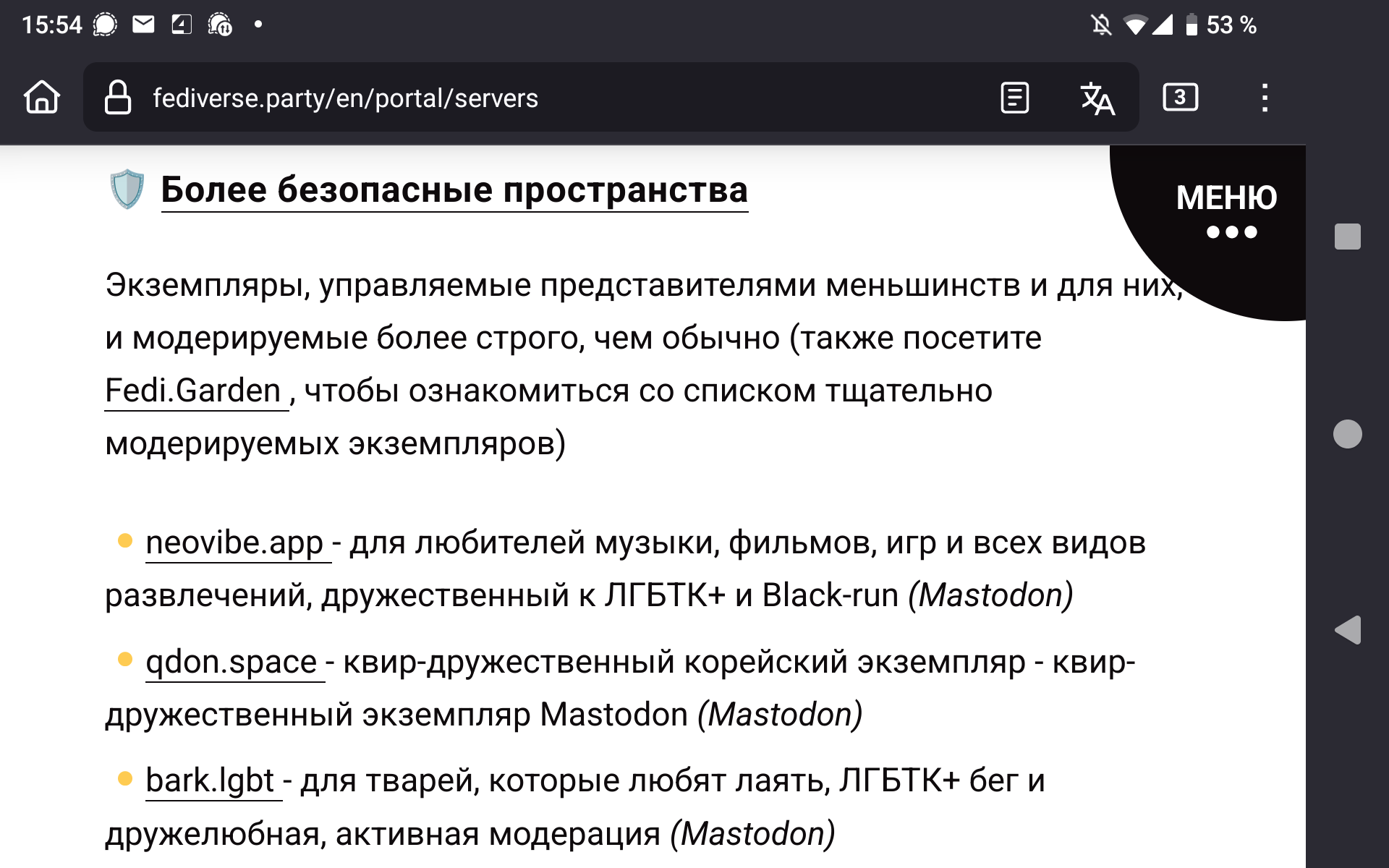The image size is (1389, 868).
Task: Open the qdon.space link
Action: click(x=231, y=662)
